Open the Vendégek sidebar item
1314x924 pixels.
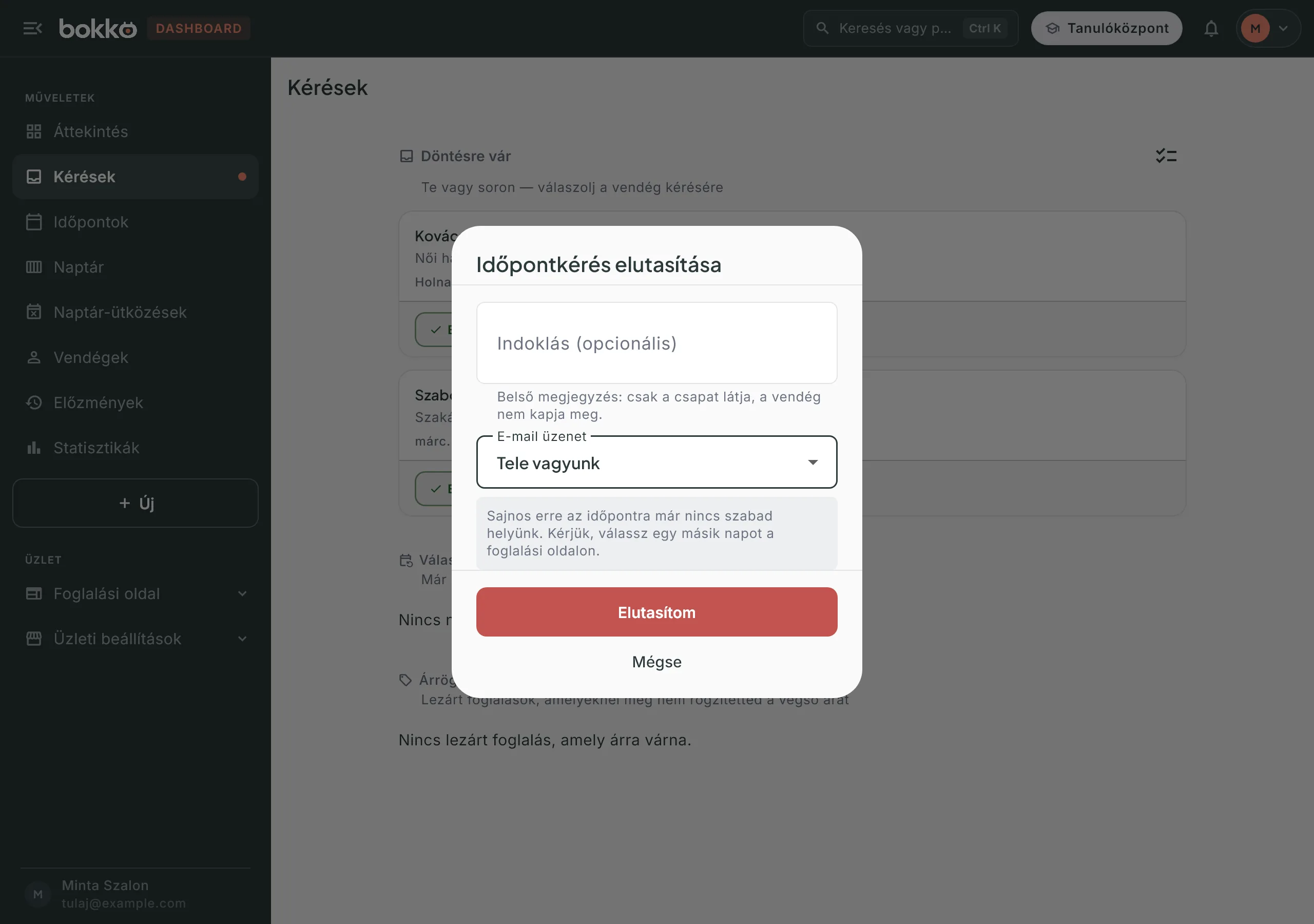tap(135, 357)
